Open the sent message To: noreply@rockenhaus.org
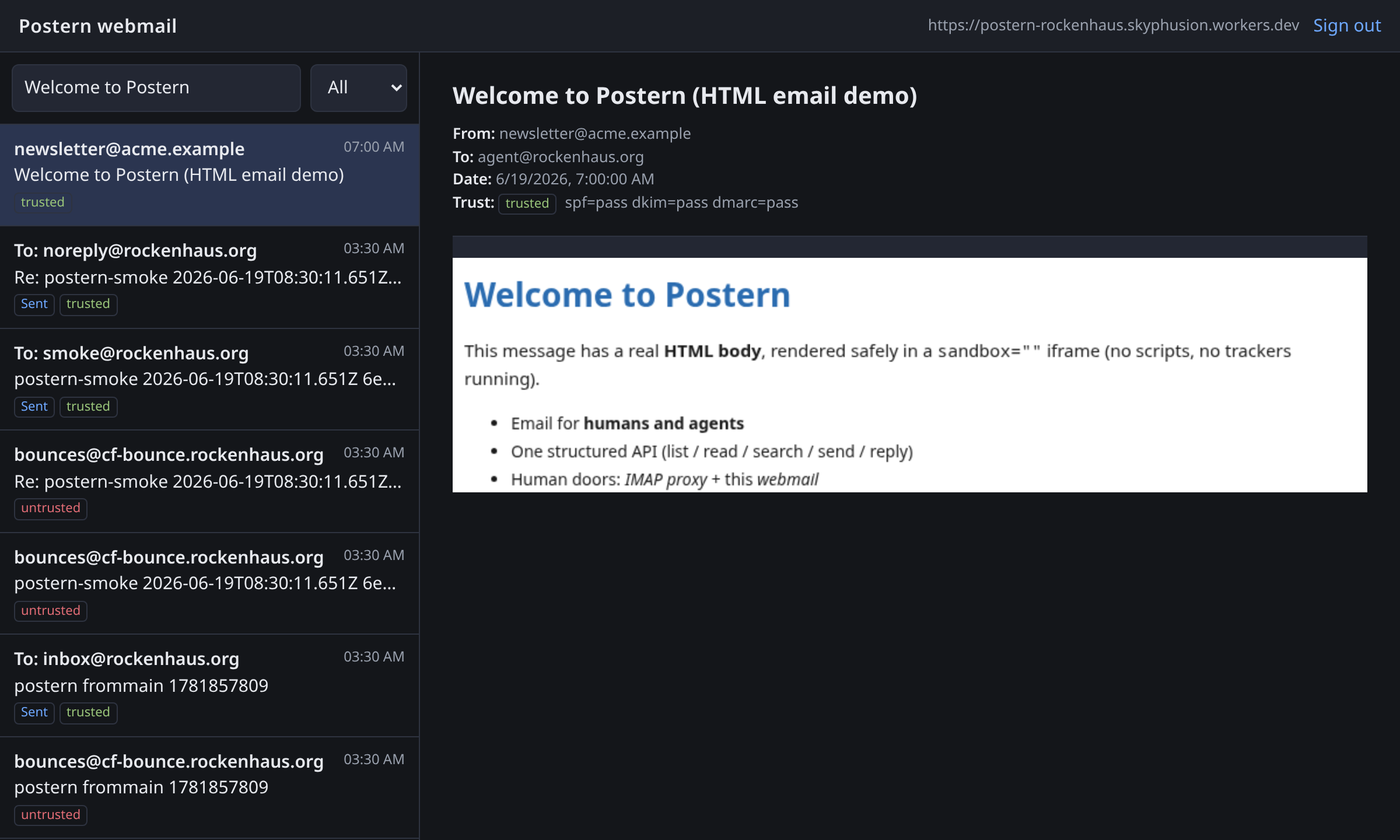The width and height of the screenshot is (1400, 840). [x=210, y=277]
